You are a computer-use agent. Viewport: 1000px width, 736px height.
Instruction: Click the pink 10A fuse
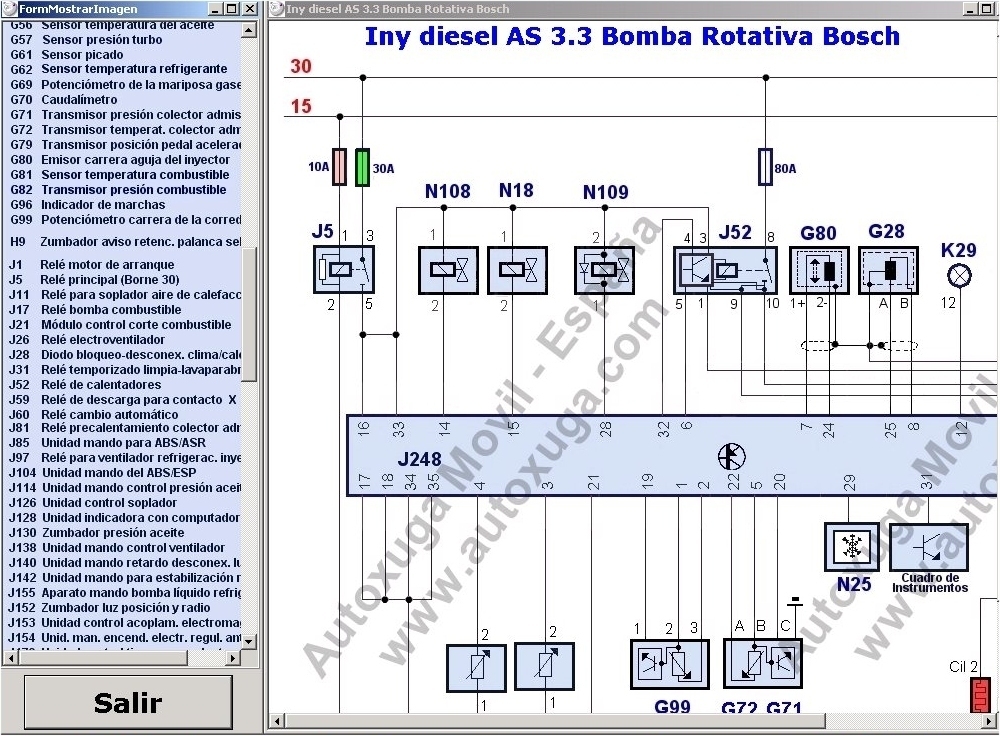[339, 167]
